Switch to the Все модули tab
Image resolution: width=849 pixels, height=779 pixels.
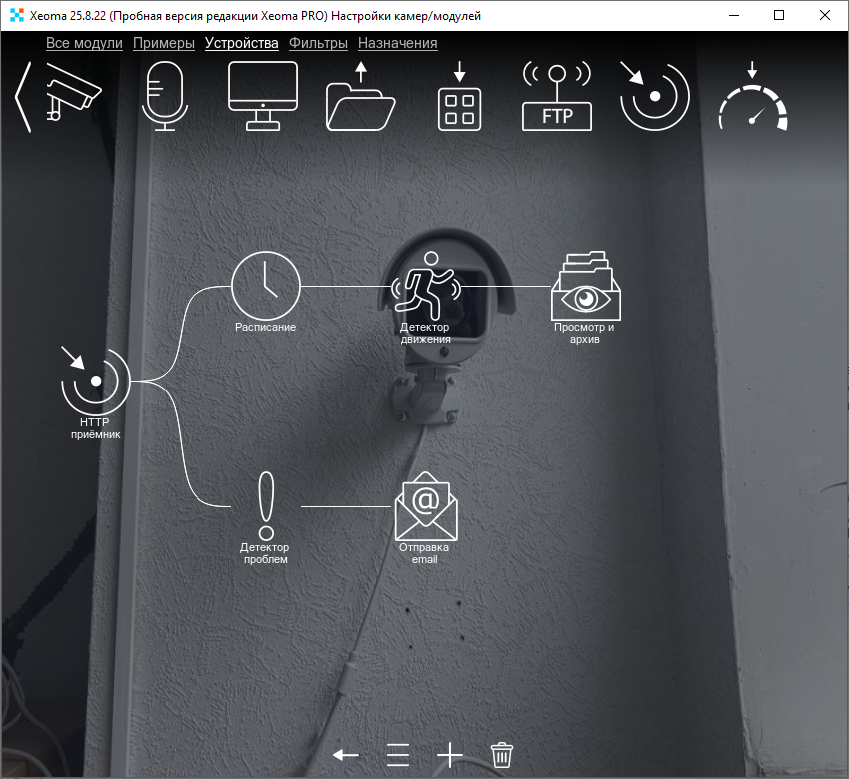coord(84,43)
